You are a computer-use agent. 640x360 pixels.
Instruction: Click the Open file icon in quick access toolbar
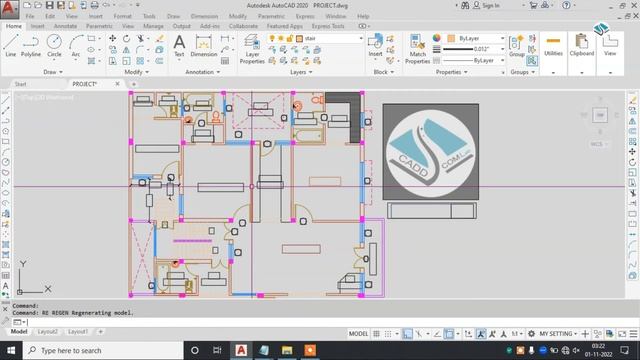pyautogui.click(x=38, y=5)
